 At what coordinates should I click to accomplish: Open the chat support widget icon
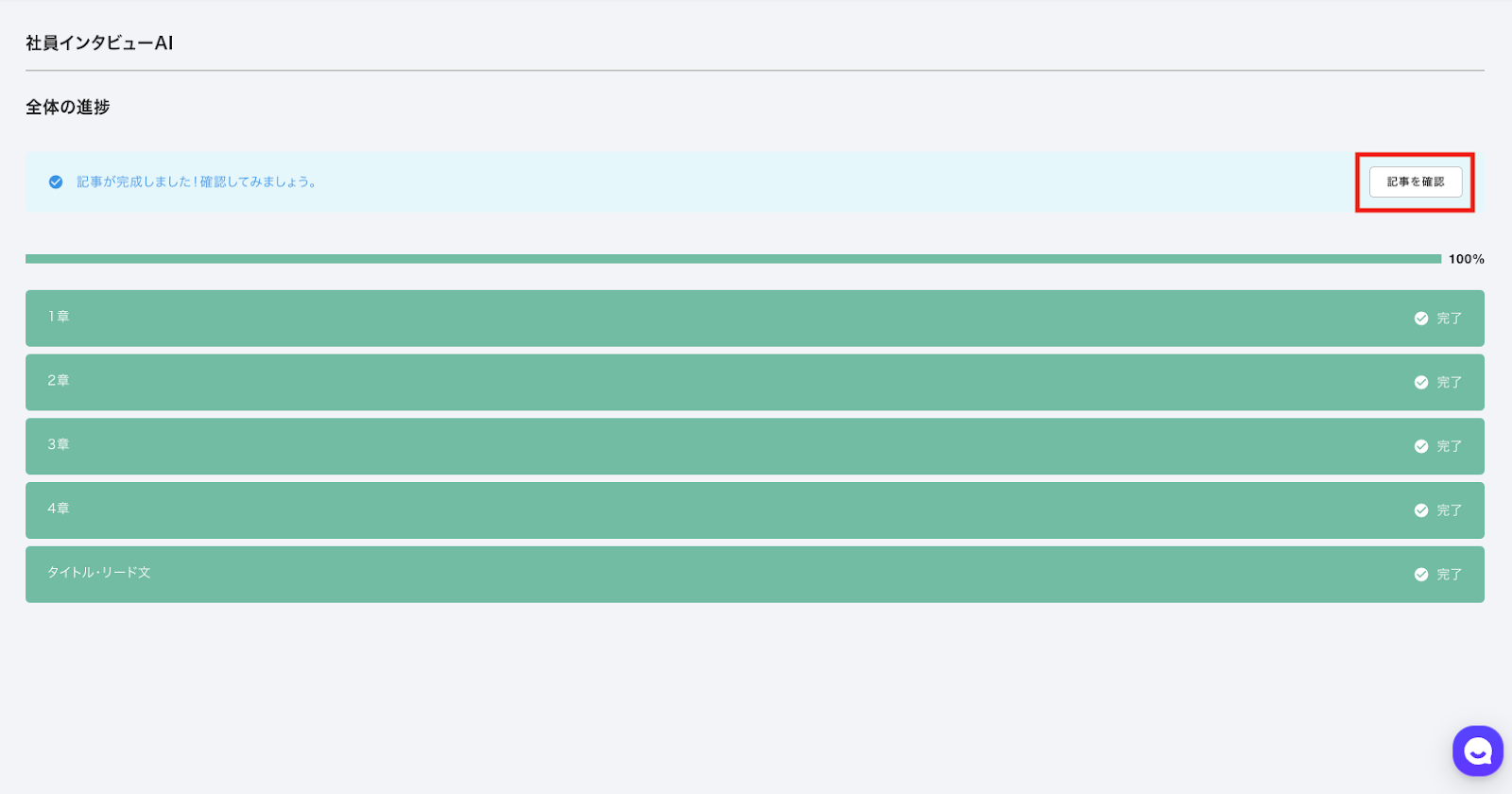(x=1477, y=751)
